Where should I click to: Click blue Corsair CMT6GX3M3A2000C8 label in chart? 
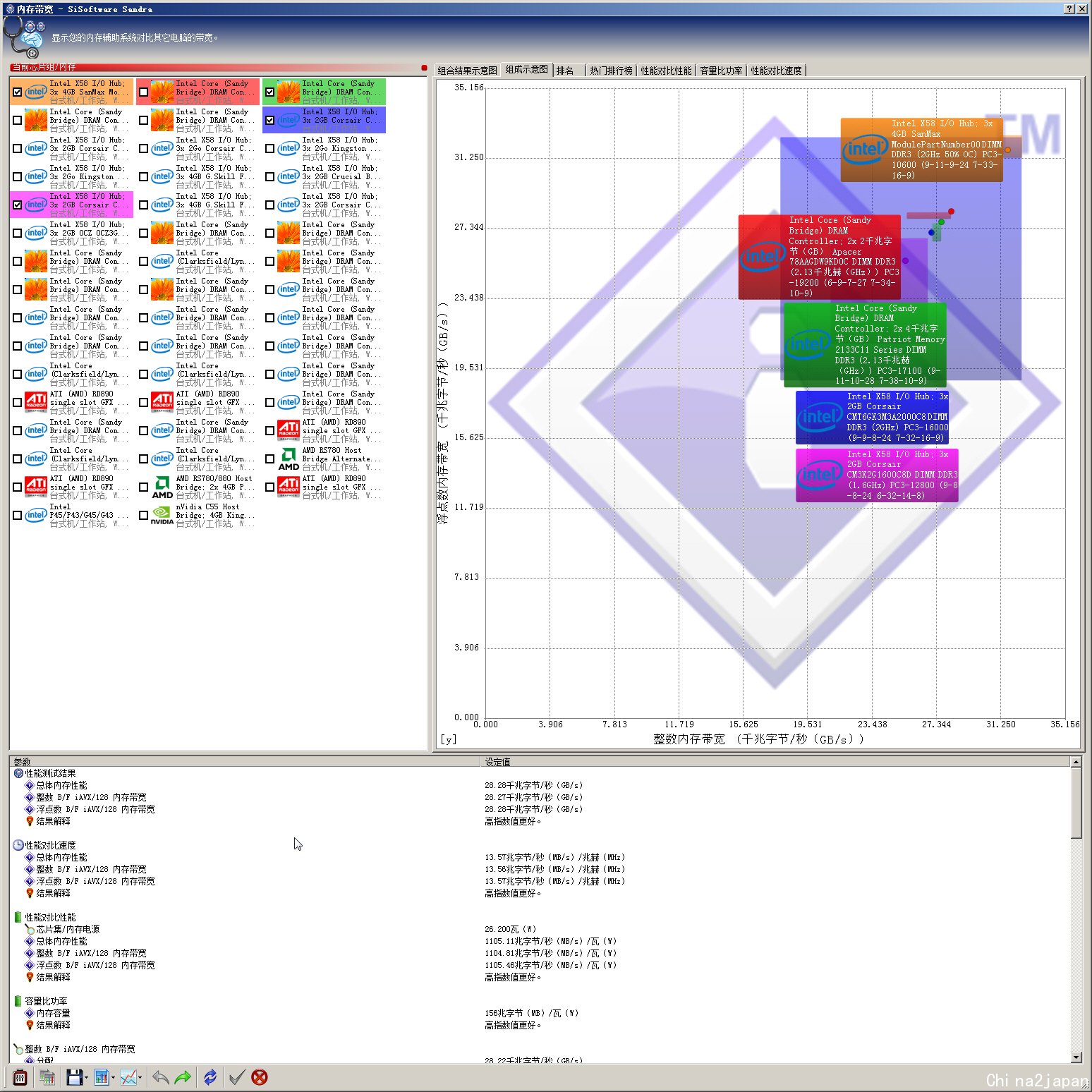[872, 417]
